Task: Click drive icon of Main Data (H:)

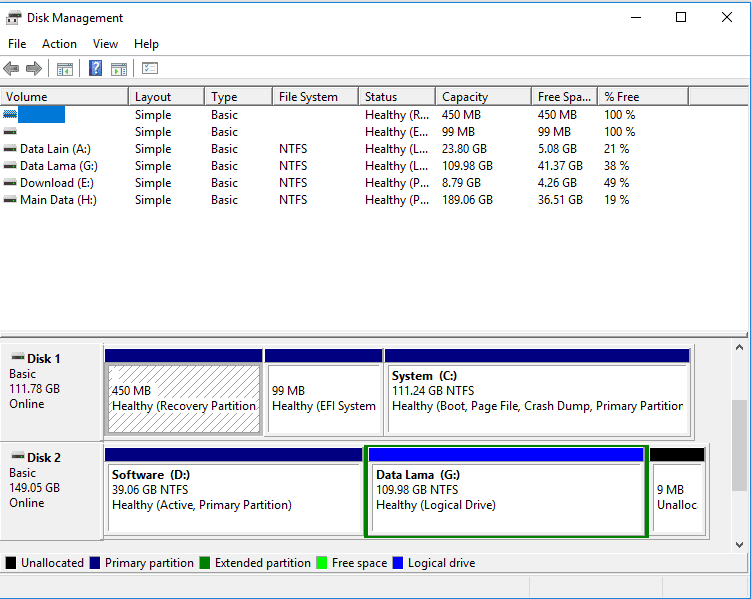Action: click(x=10, y=200)
